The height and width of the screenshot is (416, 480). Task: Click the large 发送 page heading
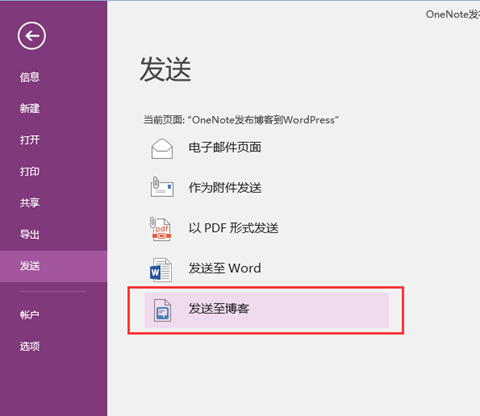point(165,69)
